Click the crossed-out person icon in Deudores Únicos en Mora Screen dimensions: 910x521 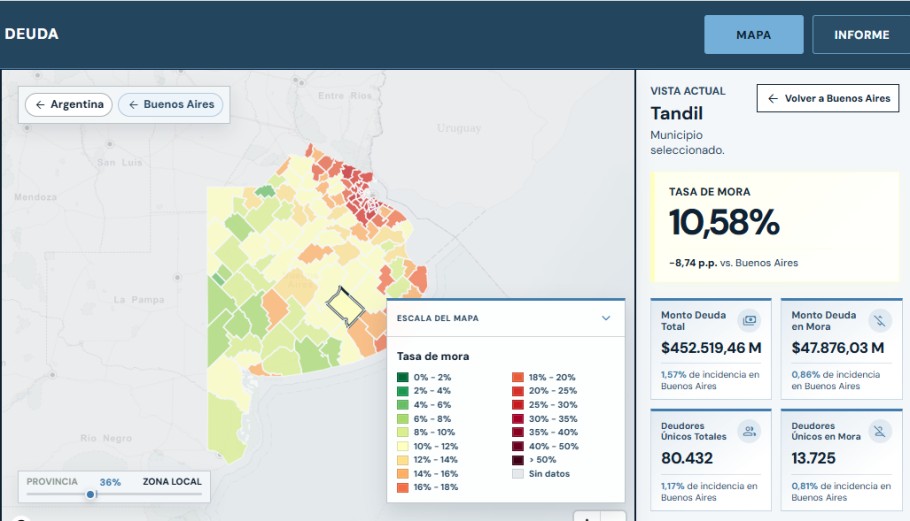tap(880, 431)
